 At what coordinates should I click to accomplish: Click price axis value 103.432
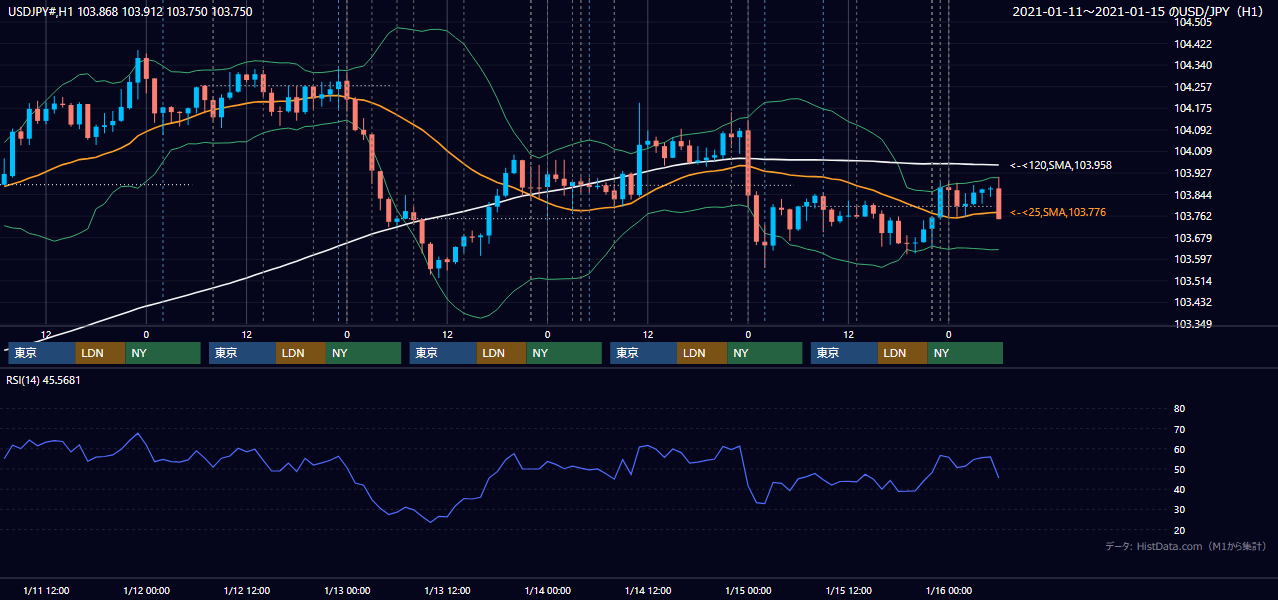[1193, 303]
